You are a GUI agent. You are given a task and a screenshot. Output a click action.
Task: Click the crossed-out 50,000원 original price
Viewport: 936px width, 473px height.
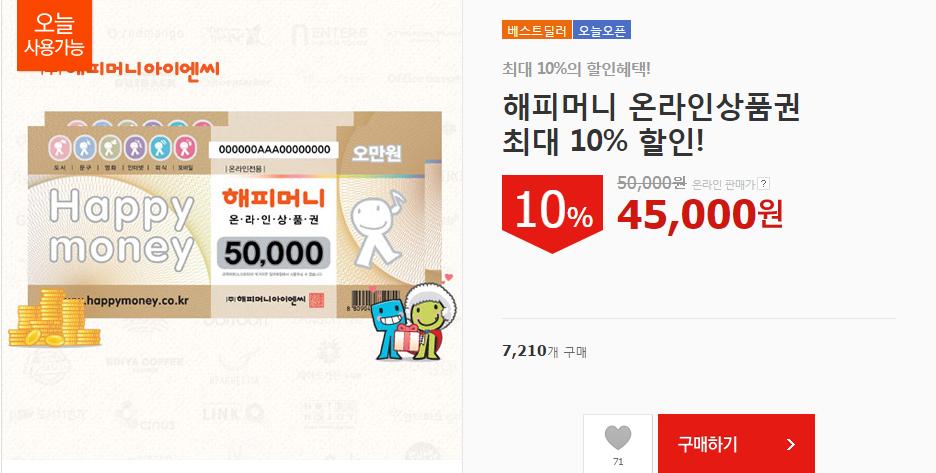click(x=651, y=183)
